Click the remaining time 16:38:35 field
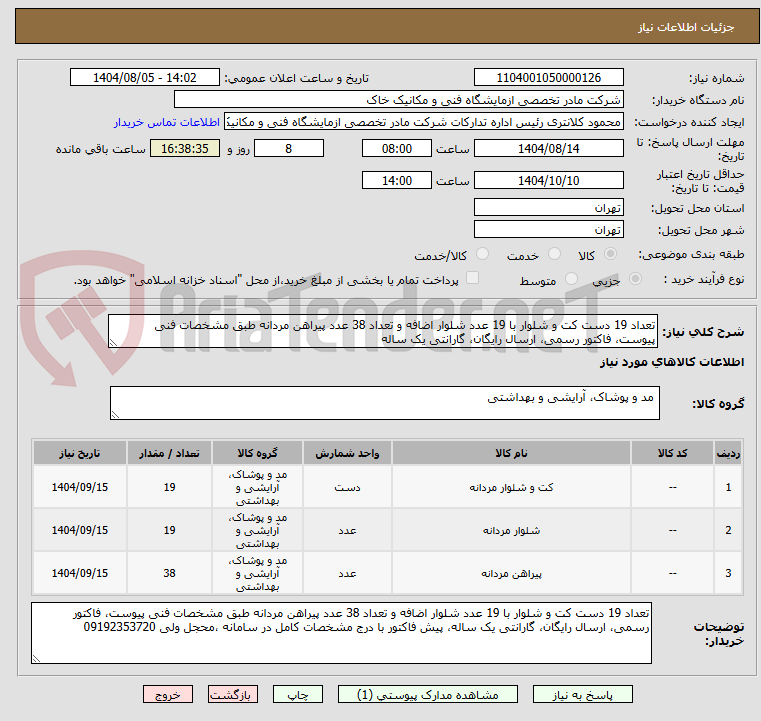Screen dimensions: 761x721 (x=183, y=148)
